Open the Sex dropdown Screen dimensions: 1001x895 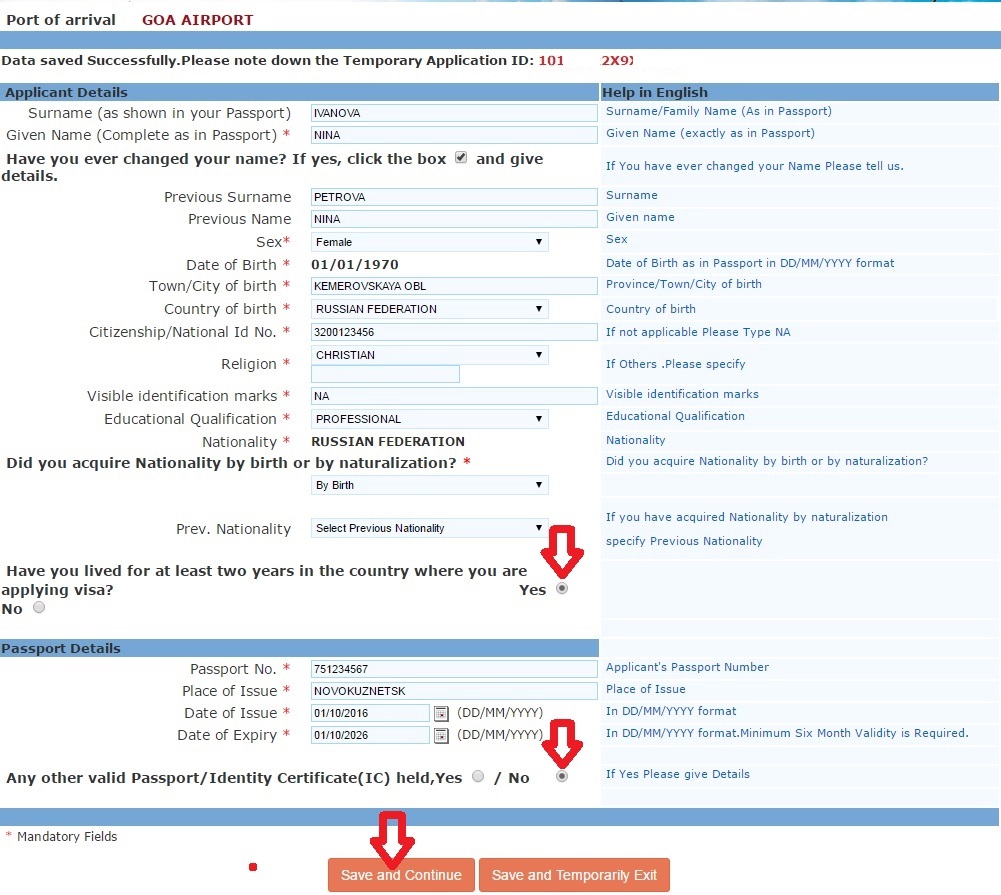pyautogui.click(x=430, y=242)
